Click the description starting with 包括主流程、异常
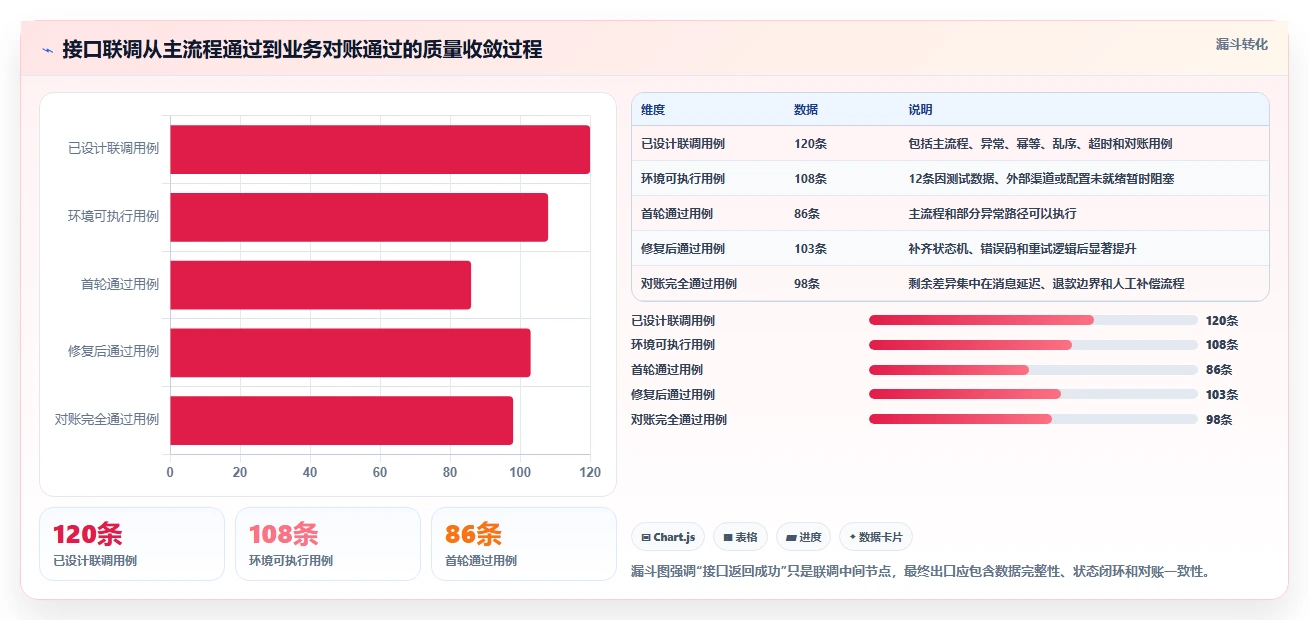This screenshot has height=620, width=1309. click(1040, 144)
